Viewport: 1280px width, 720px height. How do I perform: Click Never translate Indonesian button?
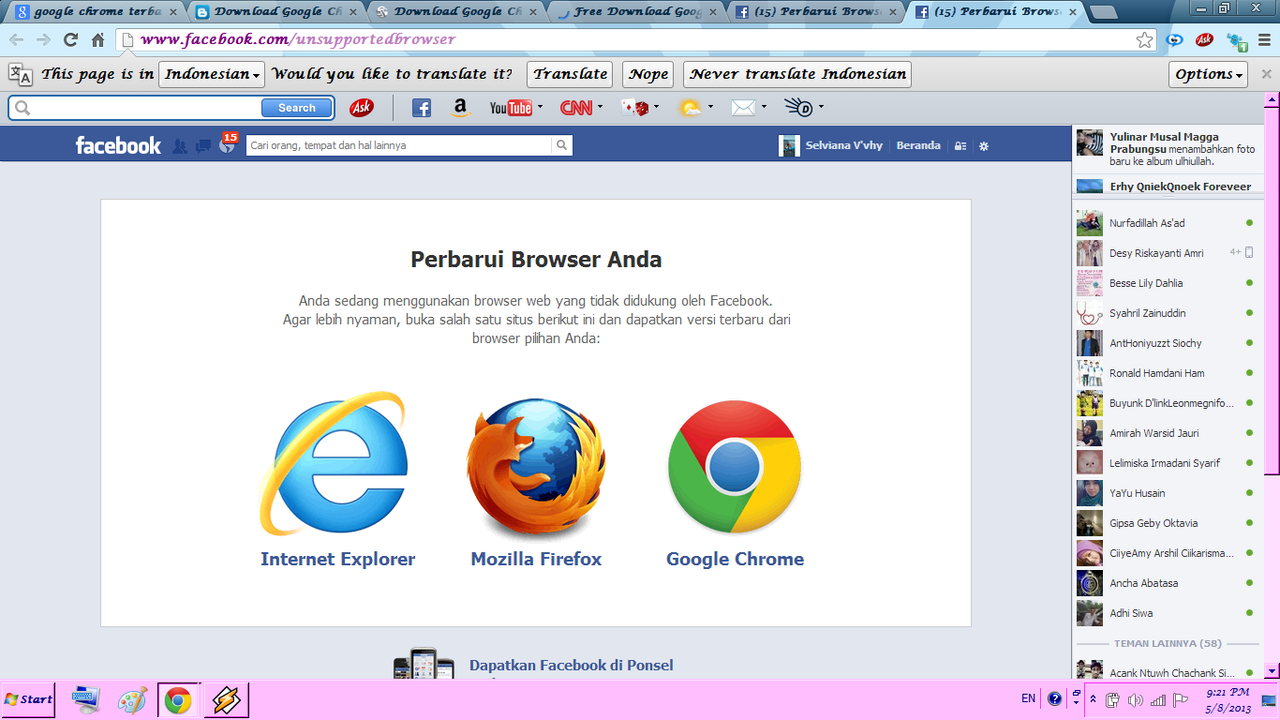click(798, 74)
